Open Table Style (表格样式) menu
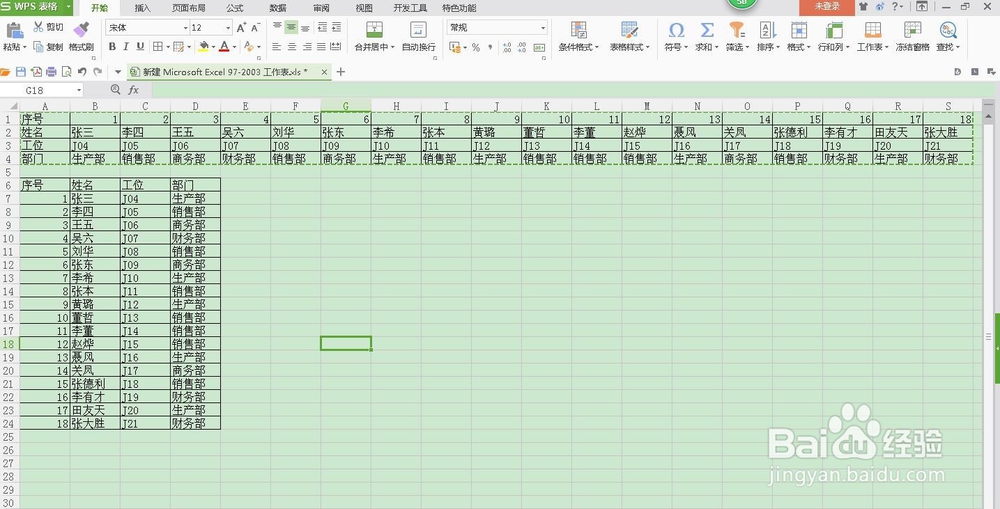The width and height of the screenshot is (1000, 509). tap(629, 36)
